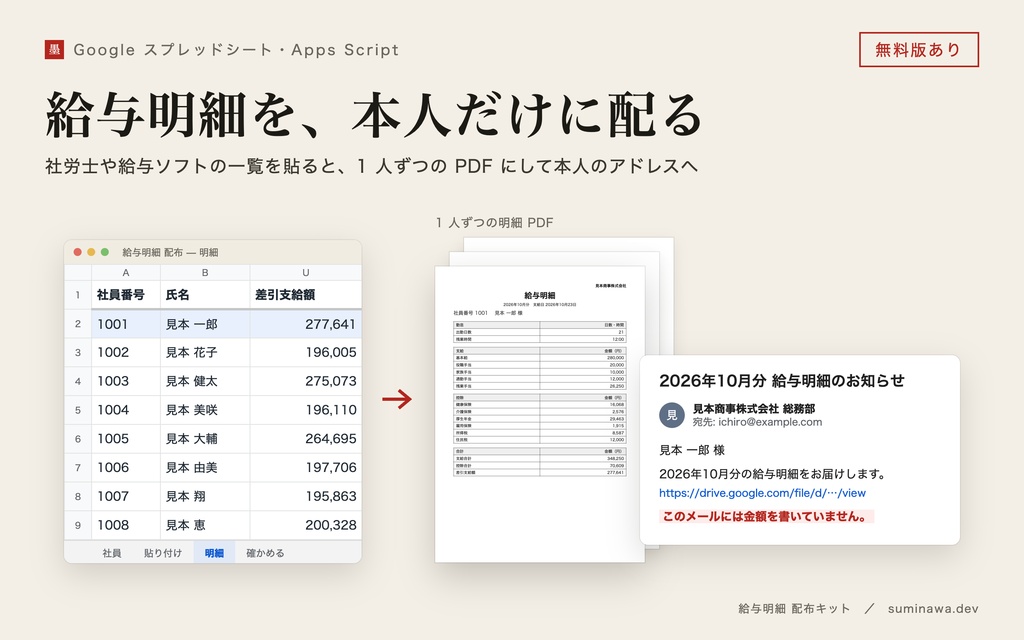Open the 貼り付け sheet tab
Viewport: 1024px width, 640px height.
[163, 553]
